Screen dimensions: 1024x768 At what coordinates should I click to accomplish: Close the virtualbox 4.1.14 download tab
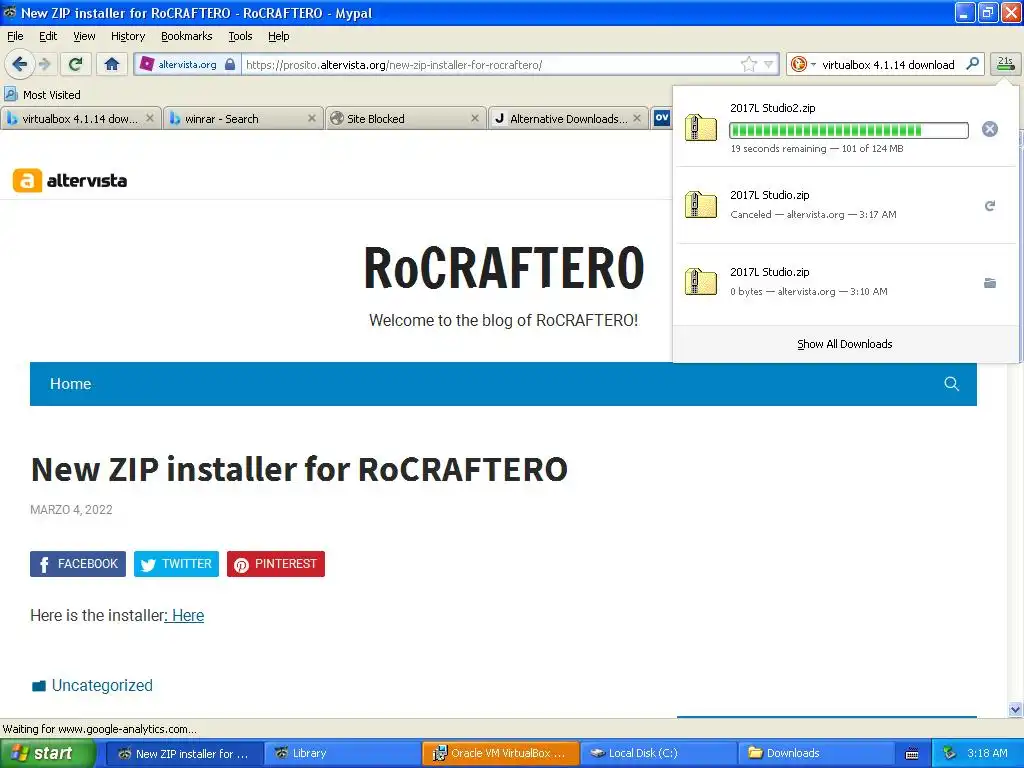tap(150, 118)
